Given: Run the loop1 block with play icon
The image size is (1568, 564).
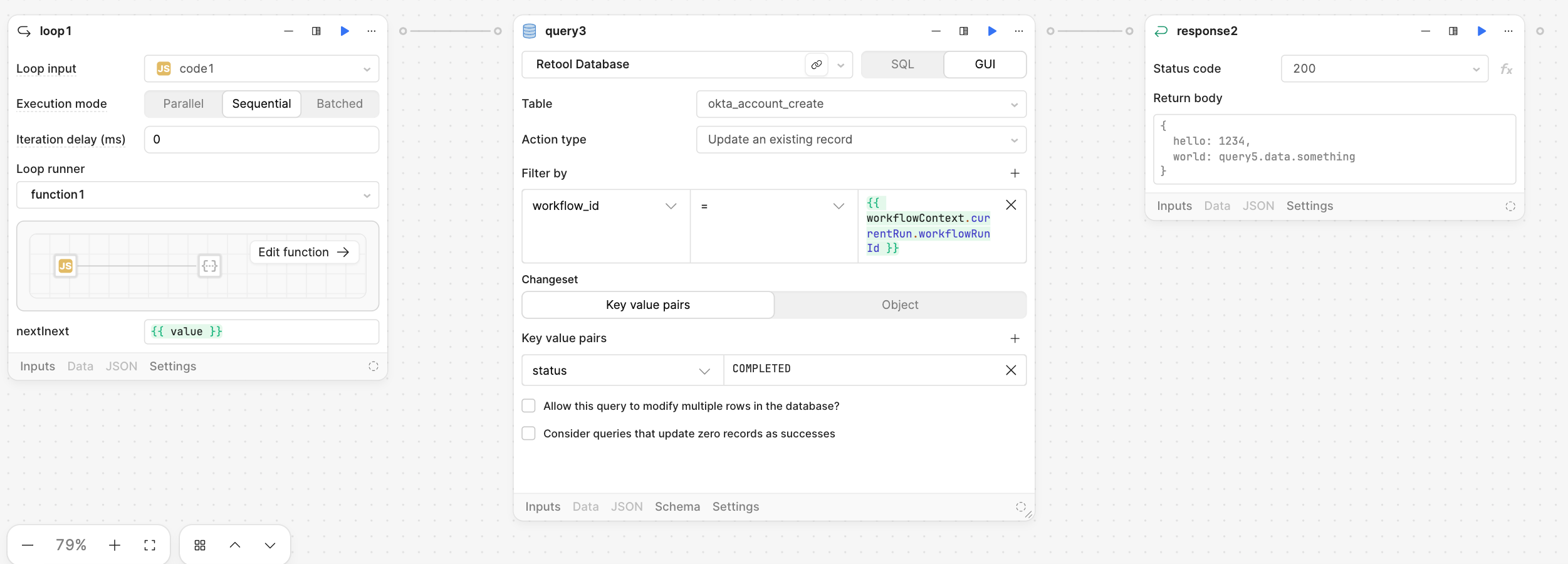Looking at the screenshot, I should click(344, 31).
